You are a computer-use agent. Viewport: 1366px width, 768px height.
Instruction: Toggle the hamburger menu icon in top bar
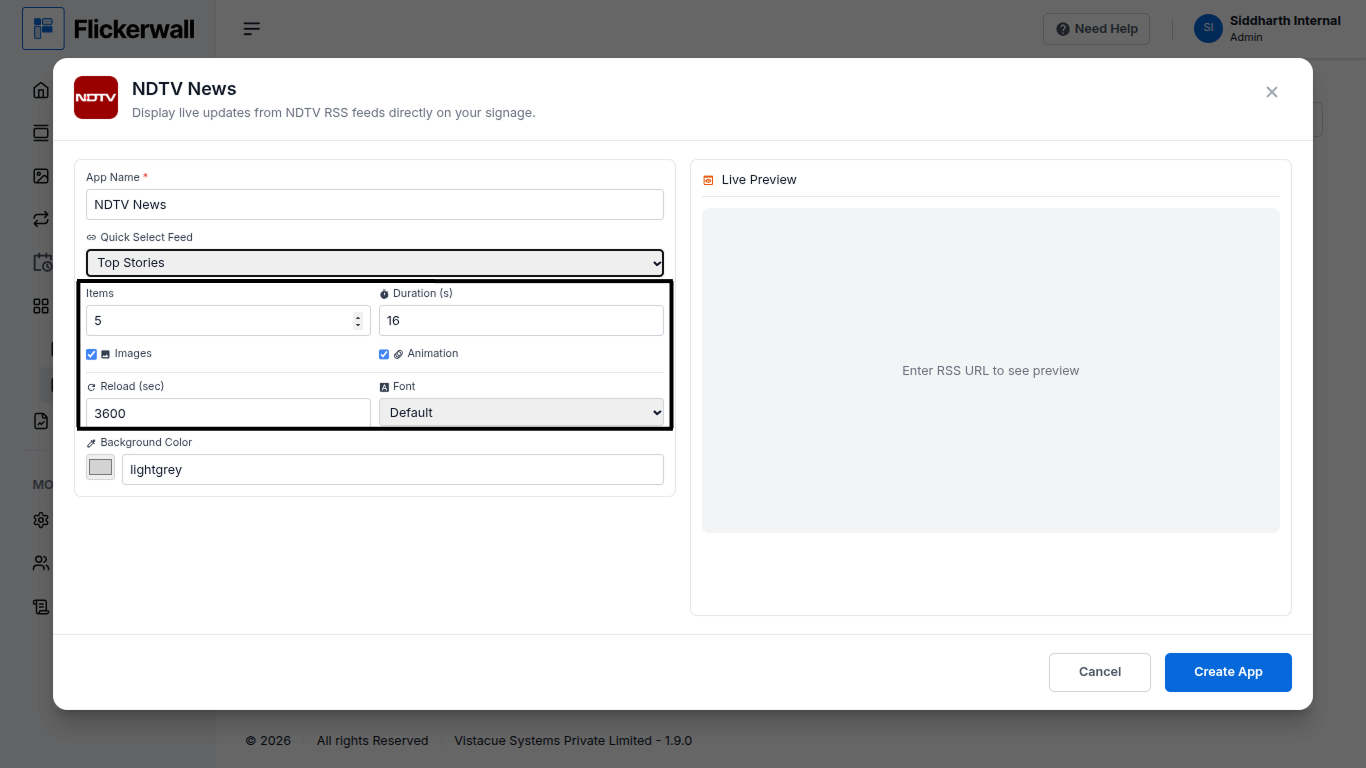252,29
